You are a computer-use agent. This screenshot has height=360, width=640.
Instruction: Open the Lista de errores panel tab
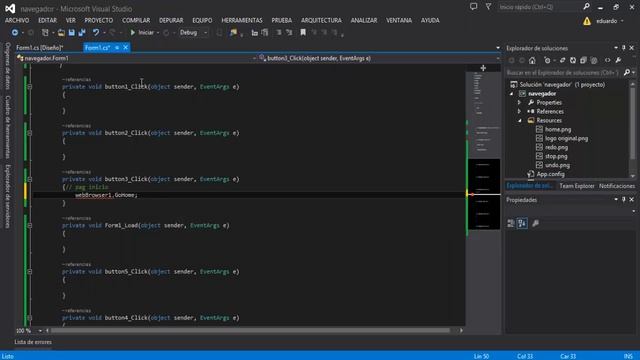33,342
